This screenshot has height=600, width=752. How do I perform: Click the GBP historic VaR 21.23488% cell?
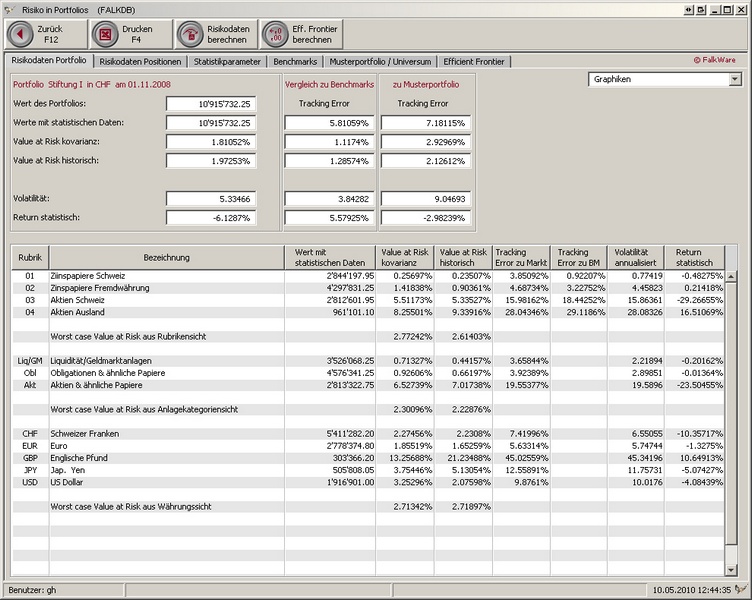click(x=463, y=458)
